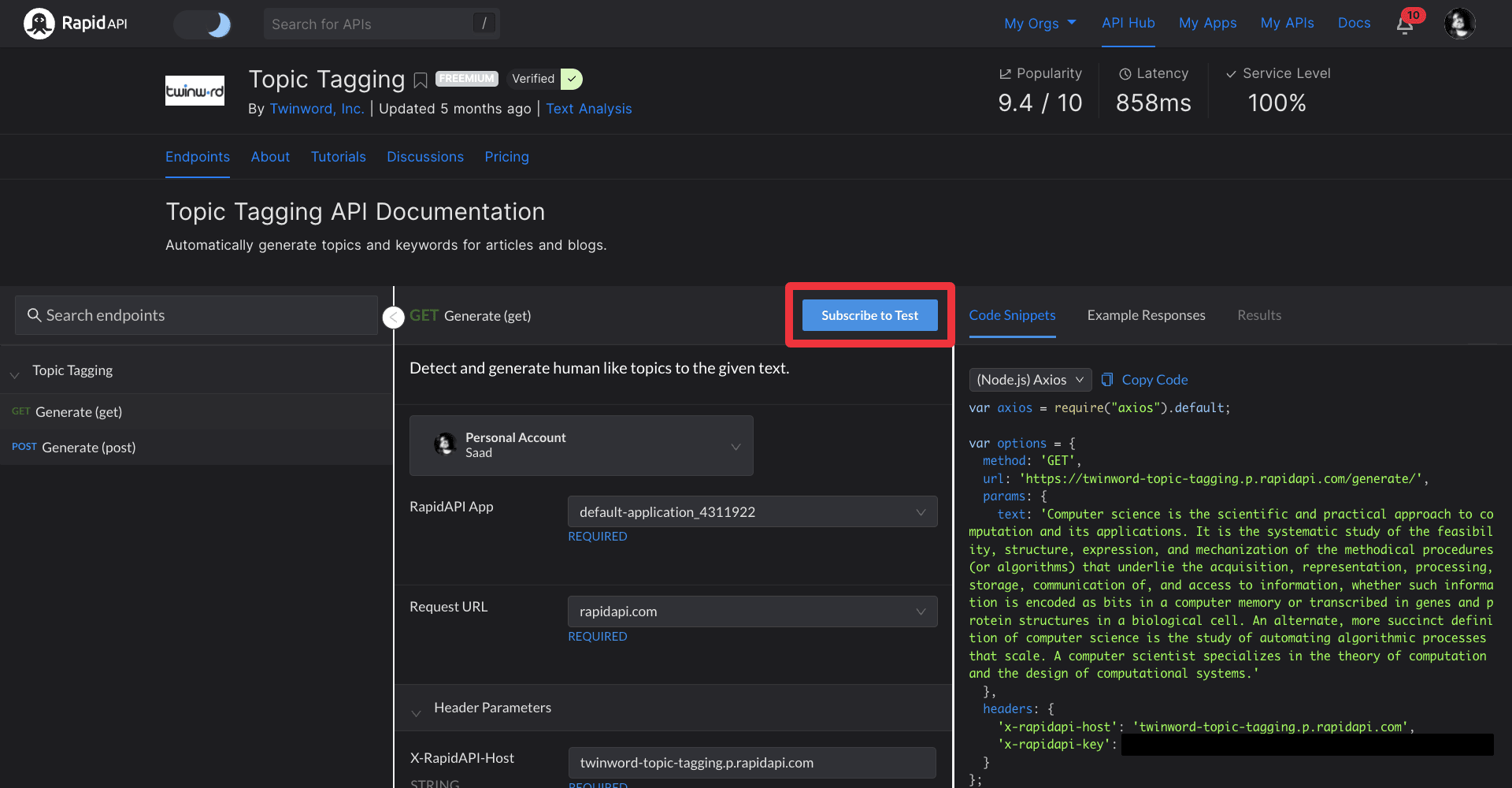
Task: Click the 100% service level value
Action: [x=1277, y=102]
